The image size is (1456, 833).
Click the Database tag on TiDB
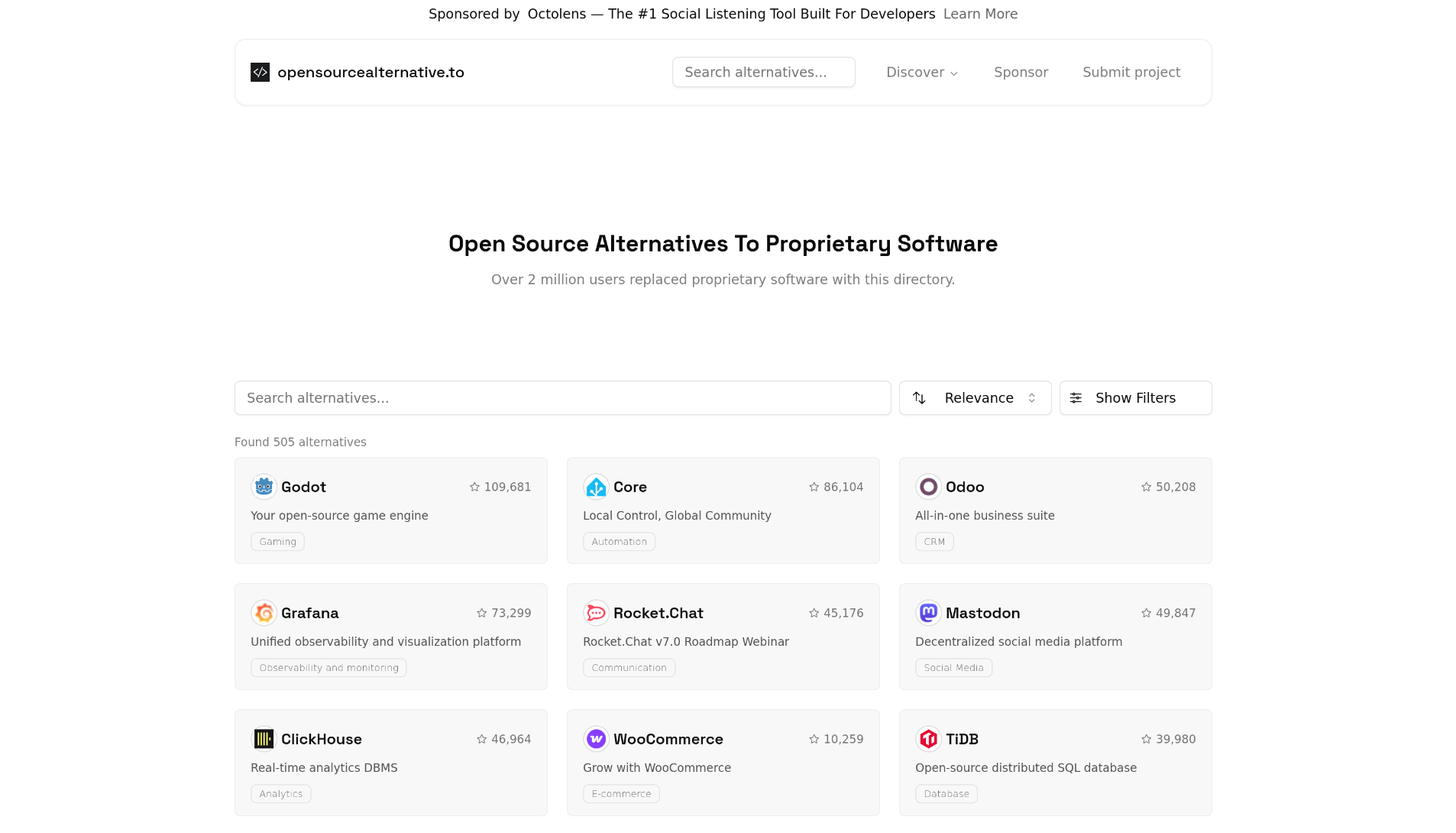tap(946, 794)
